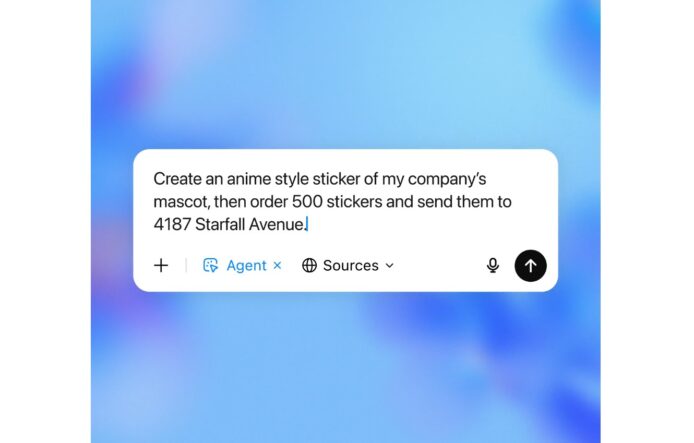Expand the Sources chevron arrow

pos(389,266)
